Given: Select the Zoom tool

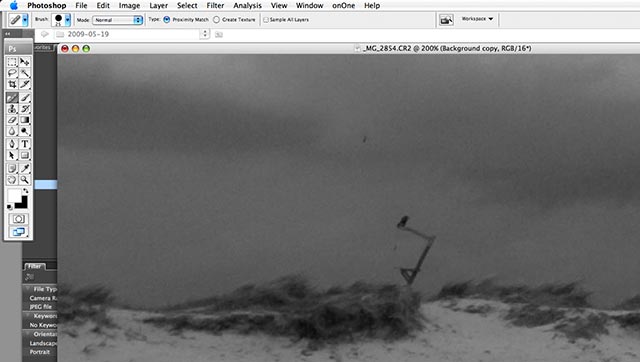Looking at the screenshot, I should (25, 180).
